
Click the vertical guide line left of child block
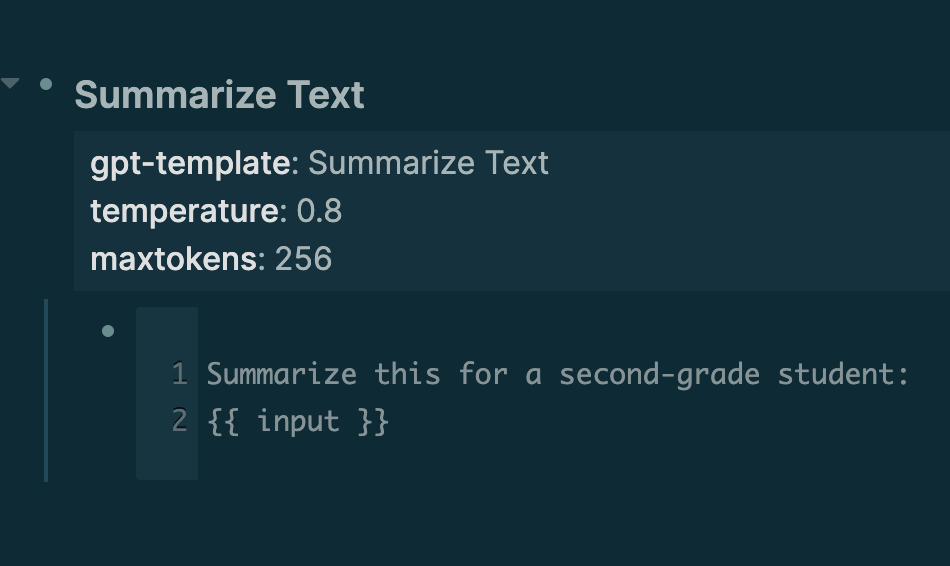[x=46, y=390]
